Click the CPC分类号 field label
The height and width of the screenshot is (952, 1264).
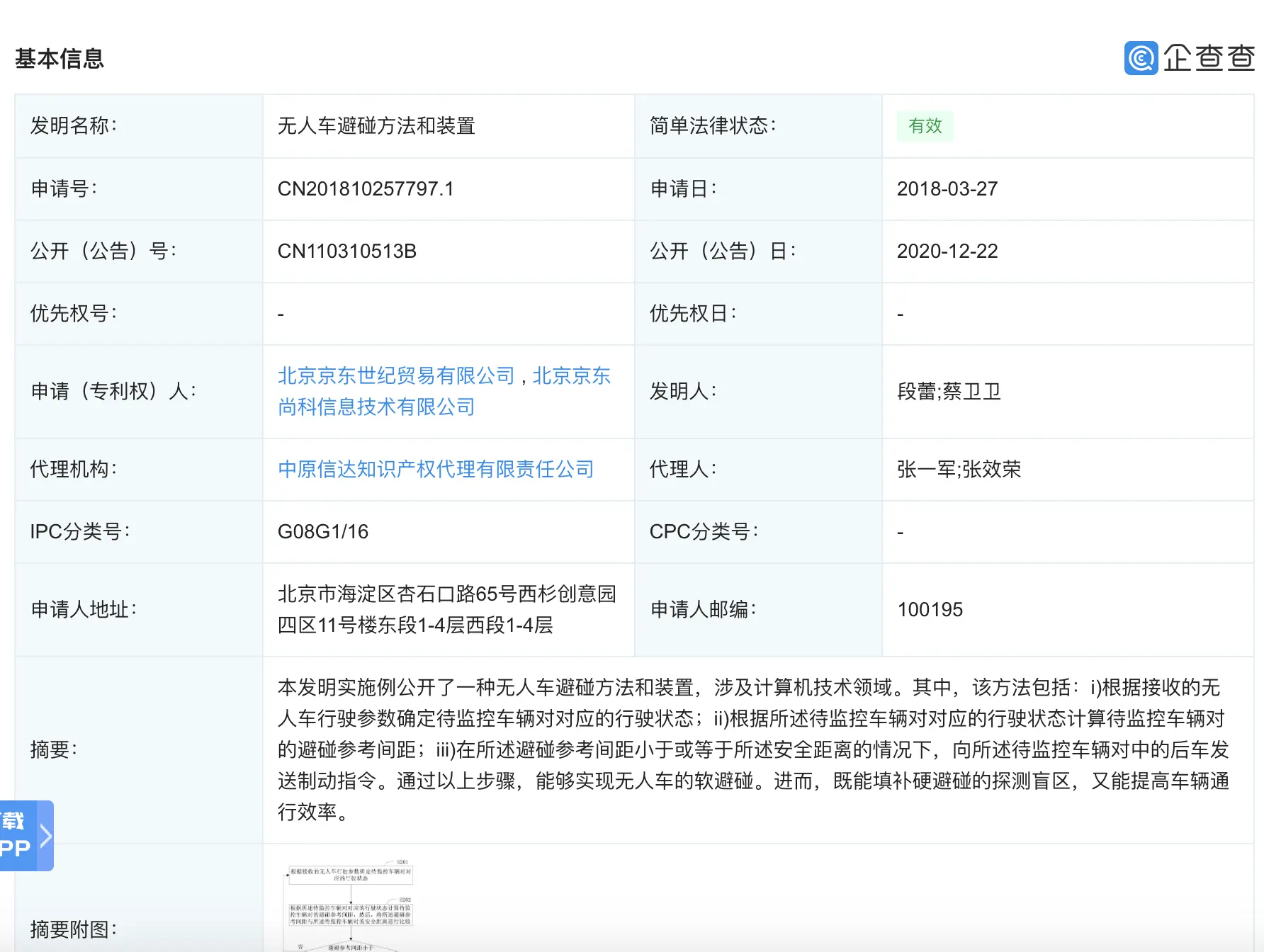point(704,532)
